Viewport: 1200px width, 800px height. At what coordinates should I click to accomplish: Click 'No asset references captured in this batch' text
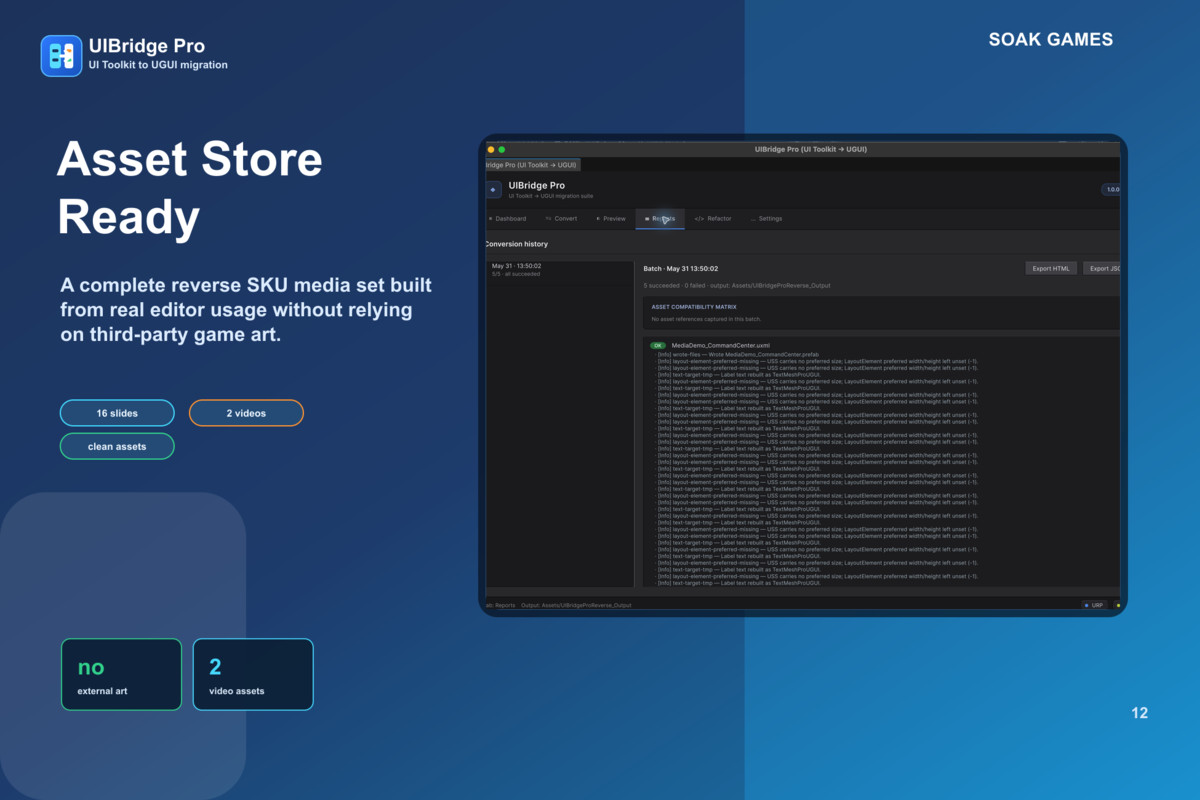pos(706,319)
